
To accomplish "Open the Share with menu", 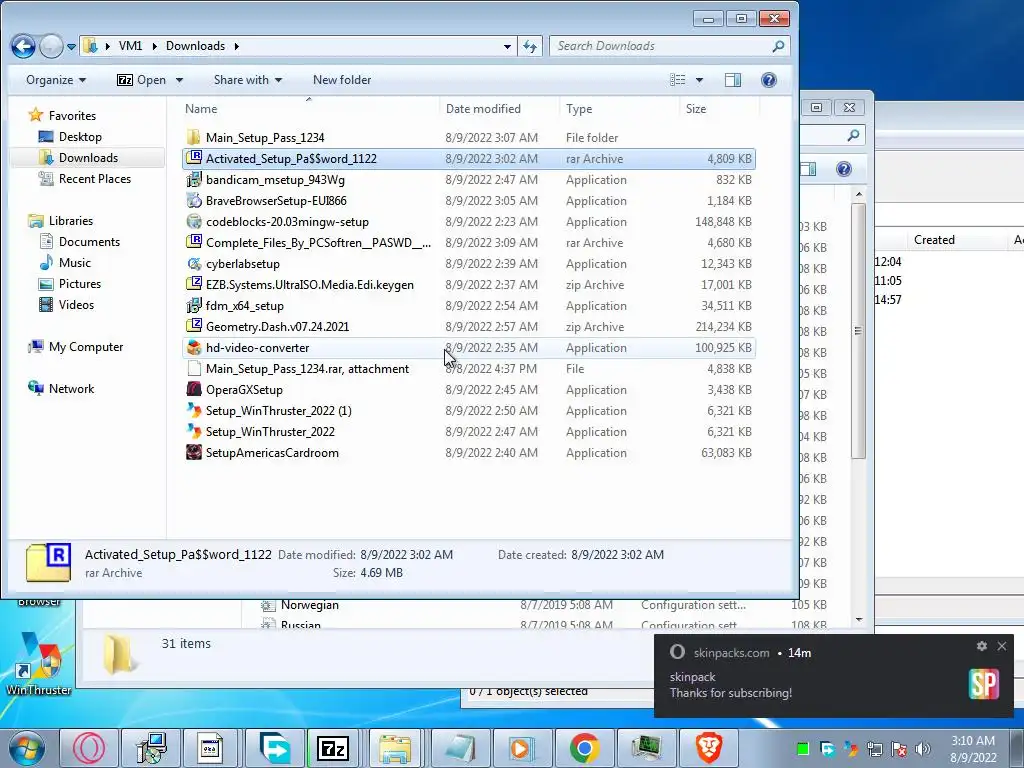I will [x=248, y=80].
